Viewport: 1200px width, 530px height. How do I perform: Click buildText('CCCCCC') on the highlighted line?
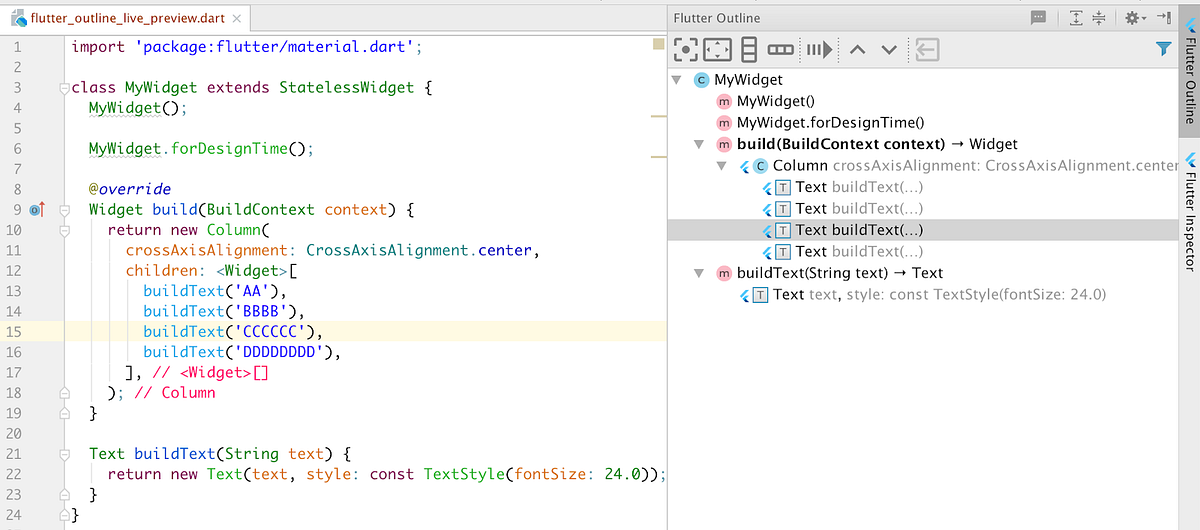pos(229,331)
